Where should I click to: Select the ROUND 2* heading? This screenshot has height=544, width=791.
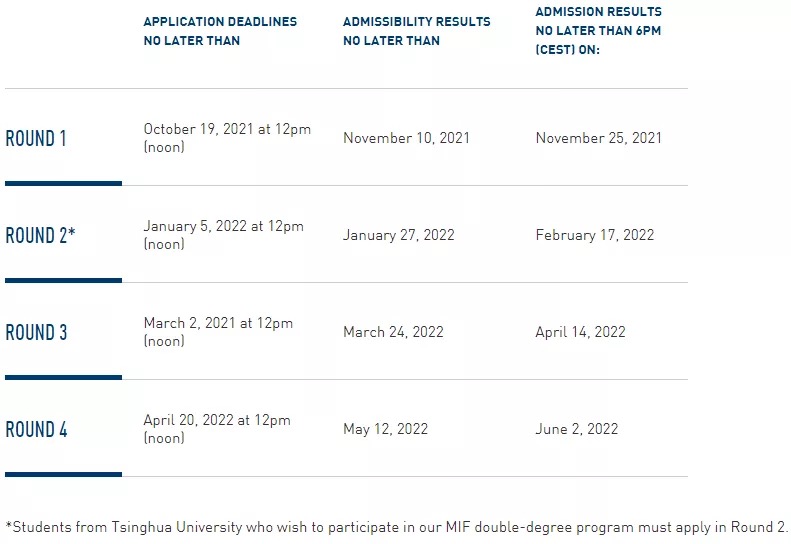40,235
